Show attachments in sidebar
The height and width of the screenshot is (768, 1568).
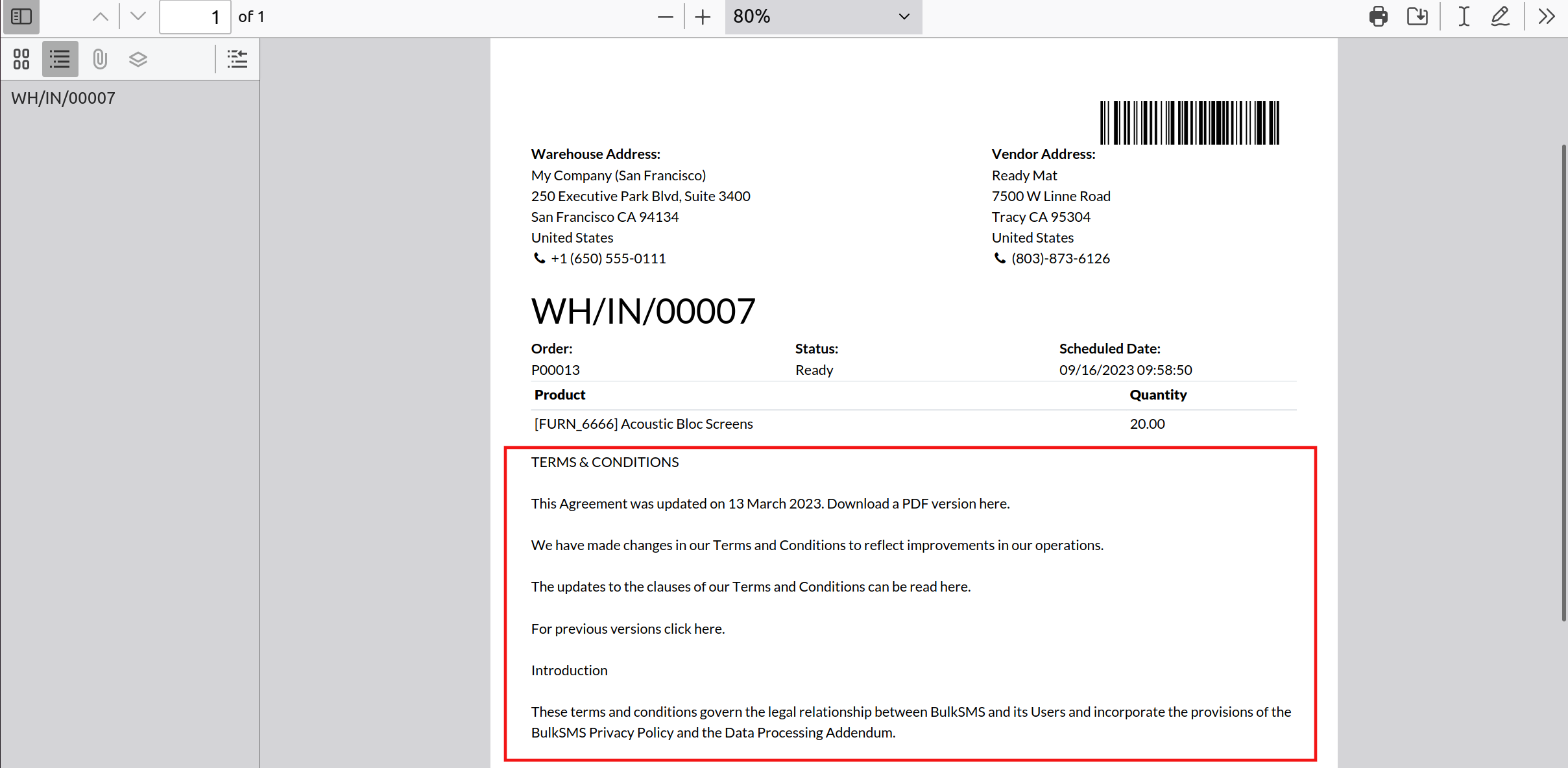pos(99,59)
